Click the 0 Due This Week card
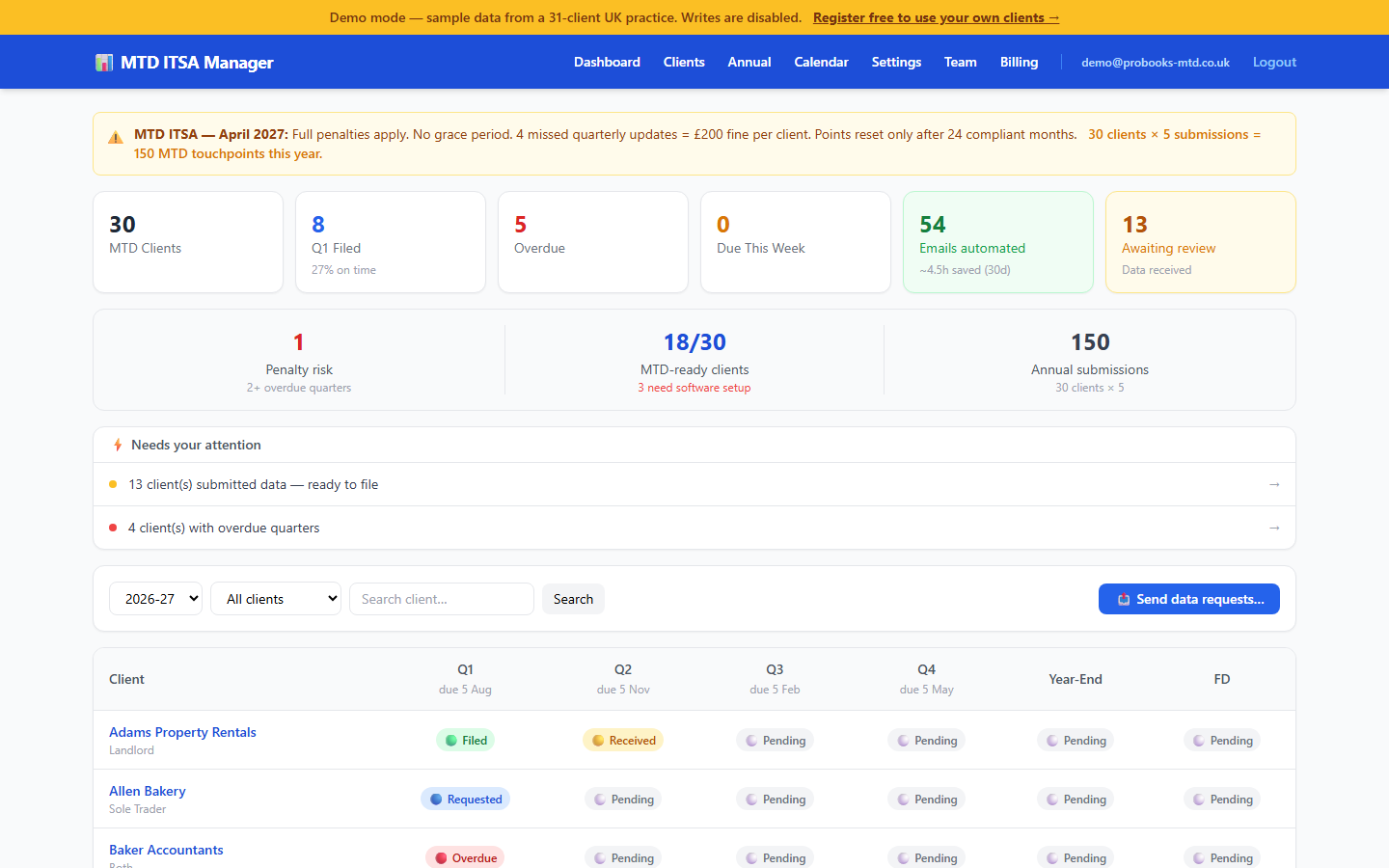 [x=796, y=242]
